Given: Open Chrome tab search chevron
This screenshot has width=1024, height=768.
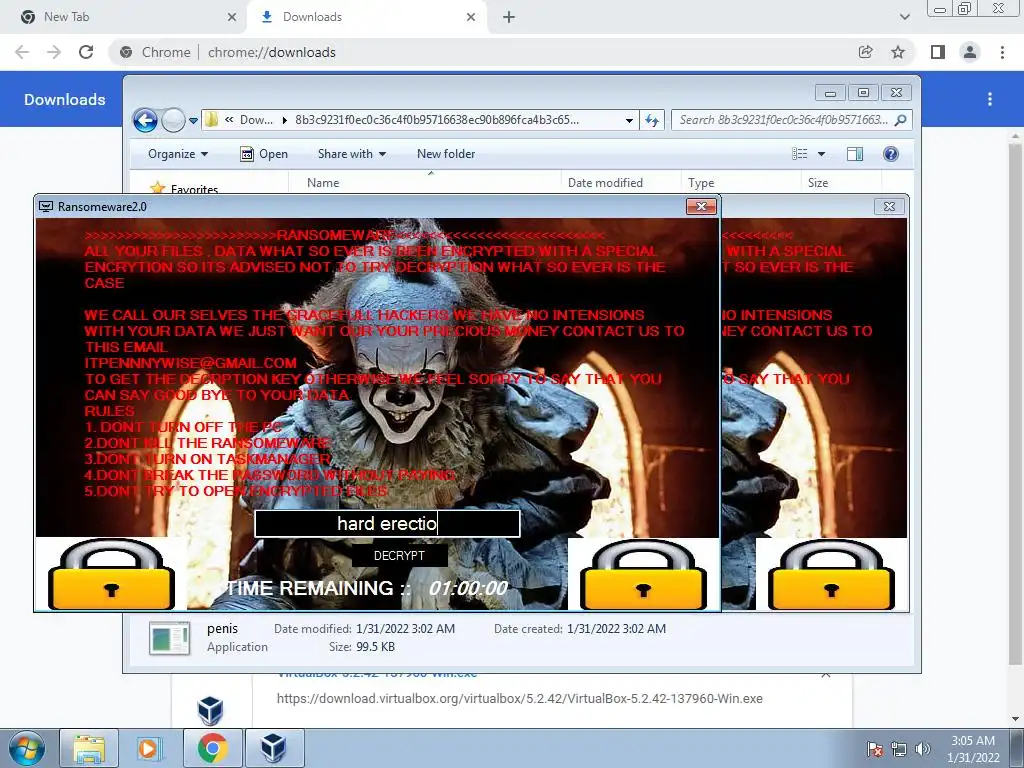Looking at the screenshot, I should point(904,17).
